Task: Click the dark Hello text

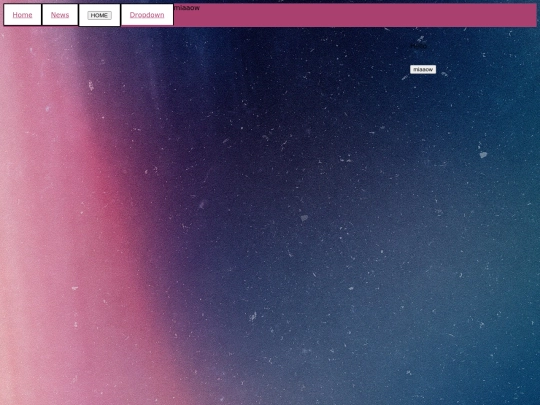Action: click(418, 46)
